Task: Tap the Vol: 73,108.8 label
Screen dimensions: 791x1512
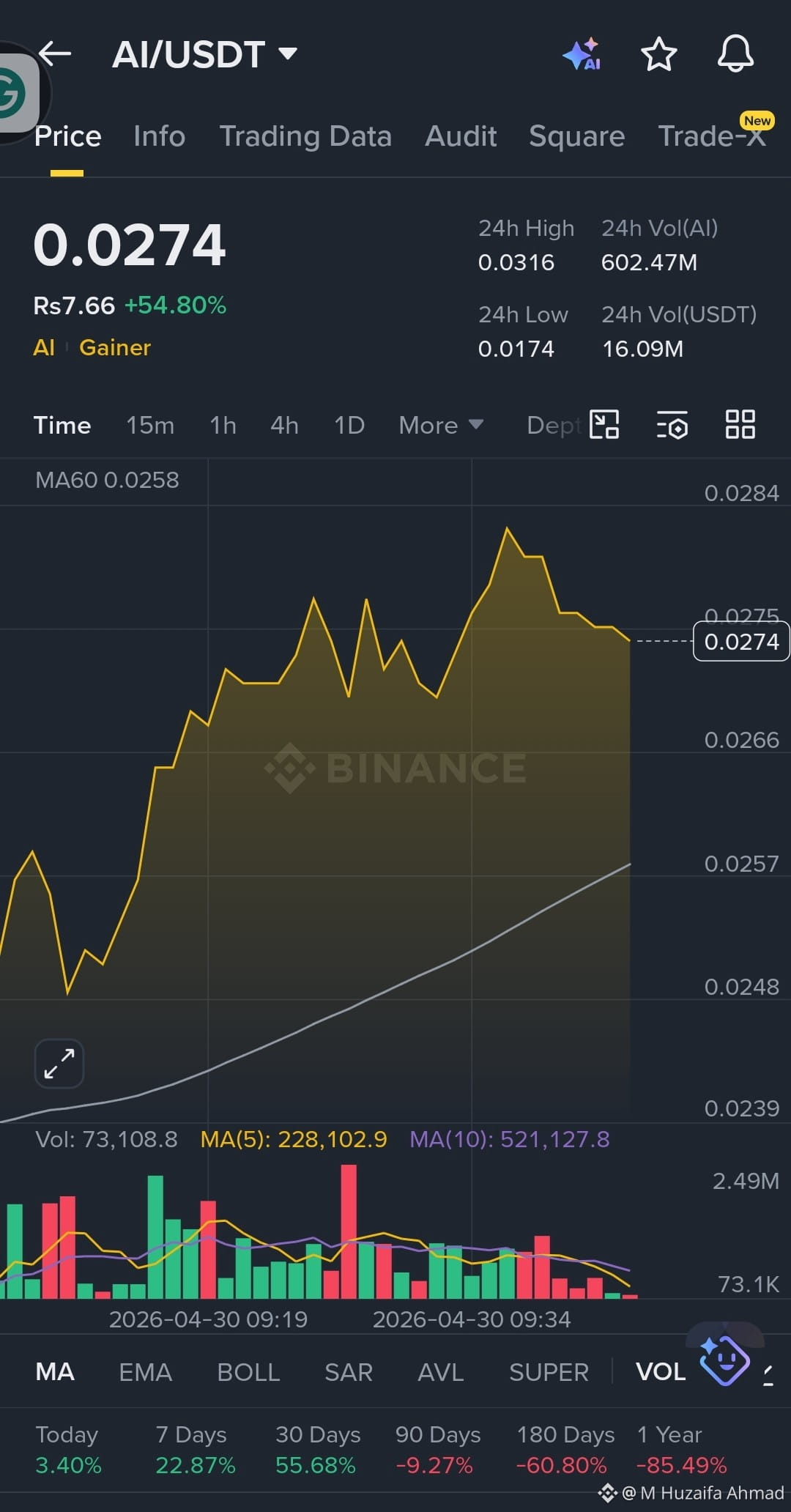Action: click(x=106, y=1139)
